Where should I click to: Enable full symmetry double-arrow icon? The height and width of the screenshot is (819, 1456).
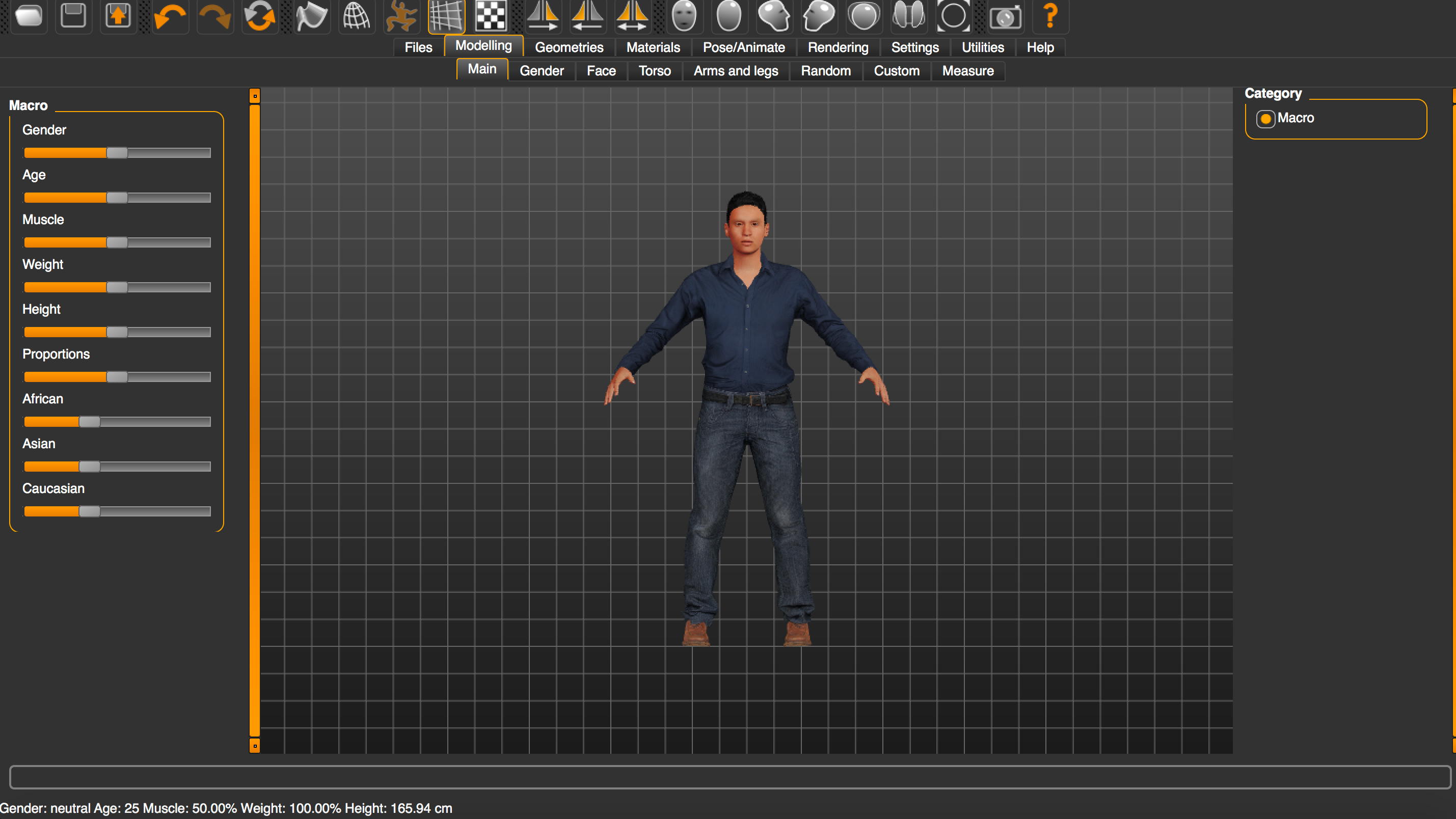632,16
